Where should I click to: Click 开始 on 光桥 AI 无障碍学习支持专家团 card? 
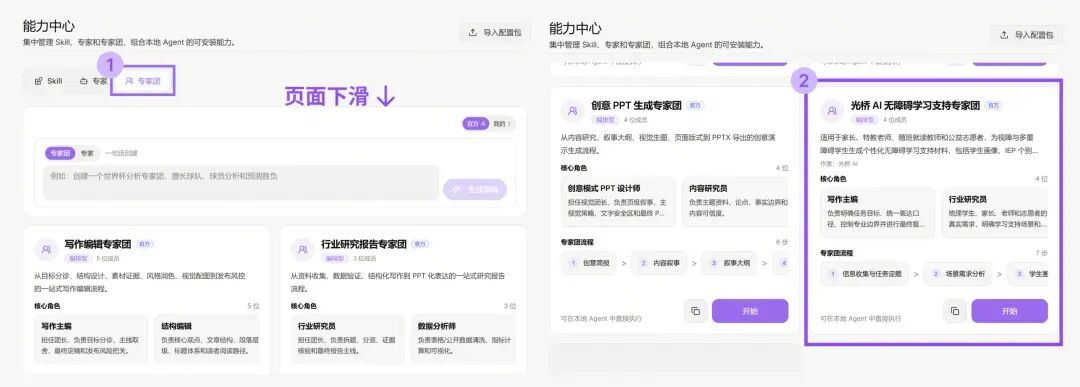[x=1009, y=311]
